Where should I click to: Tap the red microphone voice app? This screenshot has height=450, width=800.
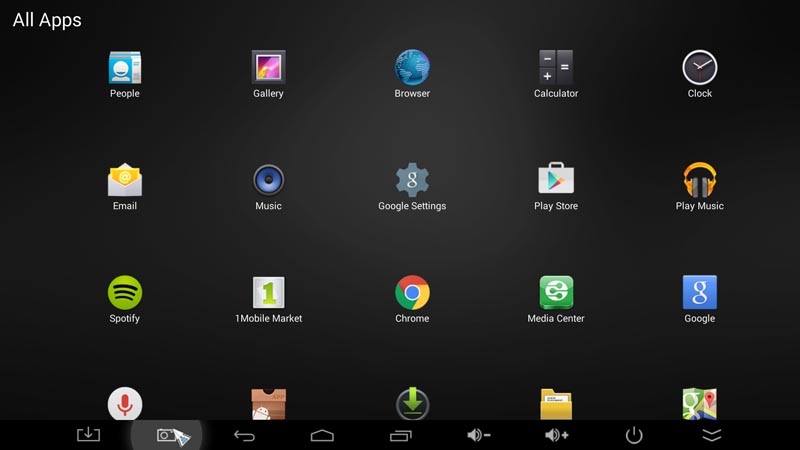pos(124,404)
